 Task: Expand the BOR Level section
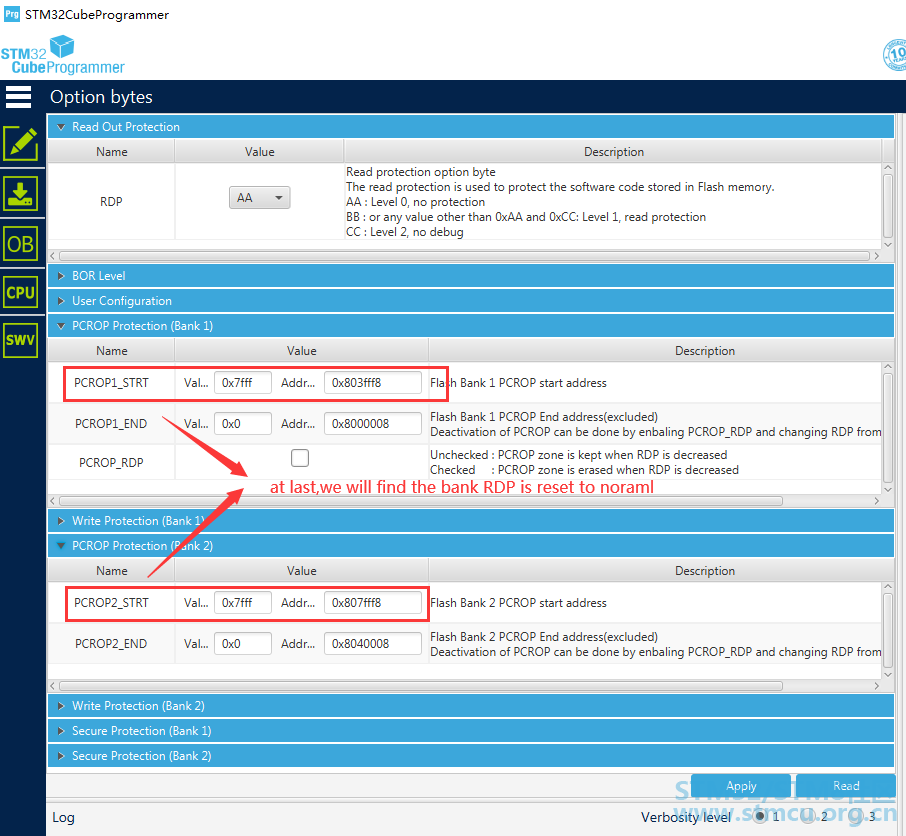[470, 276]
